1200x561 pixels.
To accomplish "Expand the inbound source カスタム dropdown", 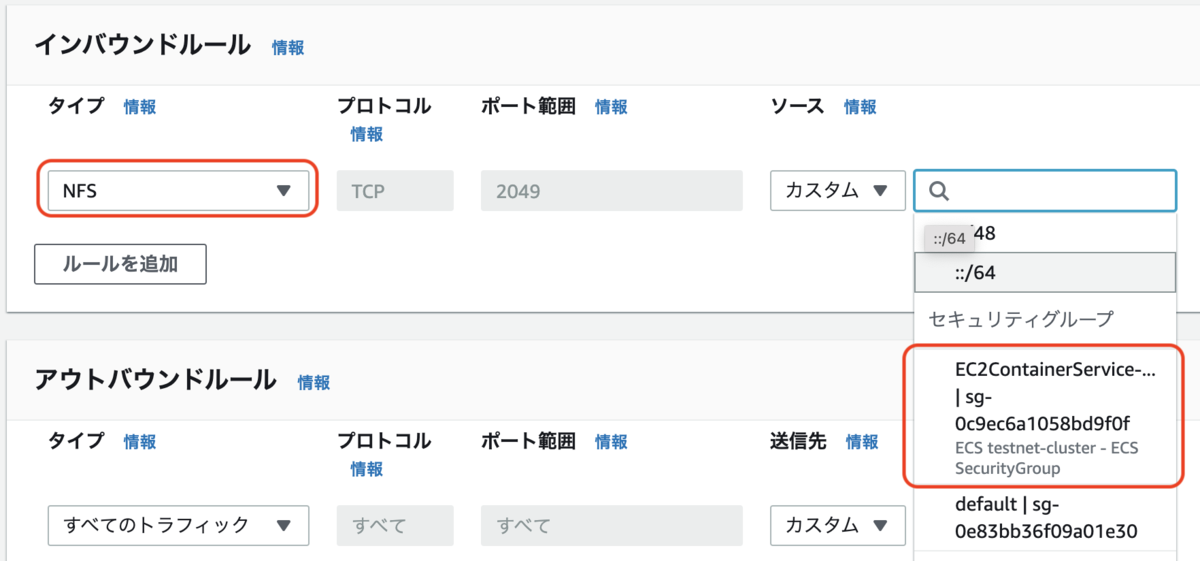I will pyautogui.click(x=837, y=190).
